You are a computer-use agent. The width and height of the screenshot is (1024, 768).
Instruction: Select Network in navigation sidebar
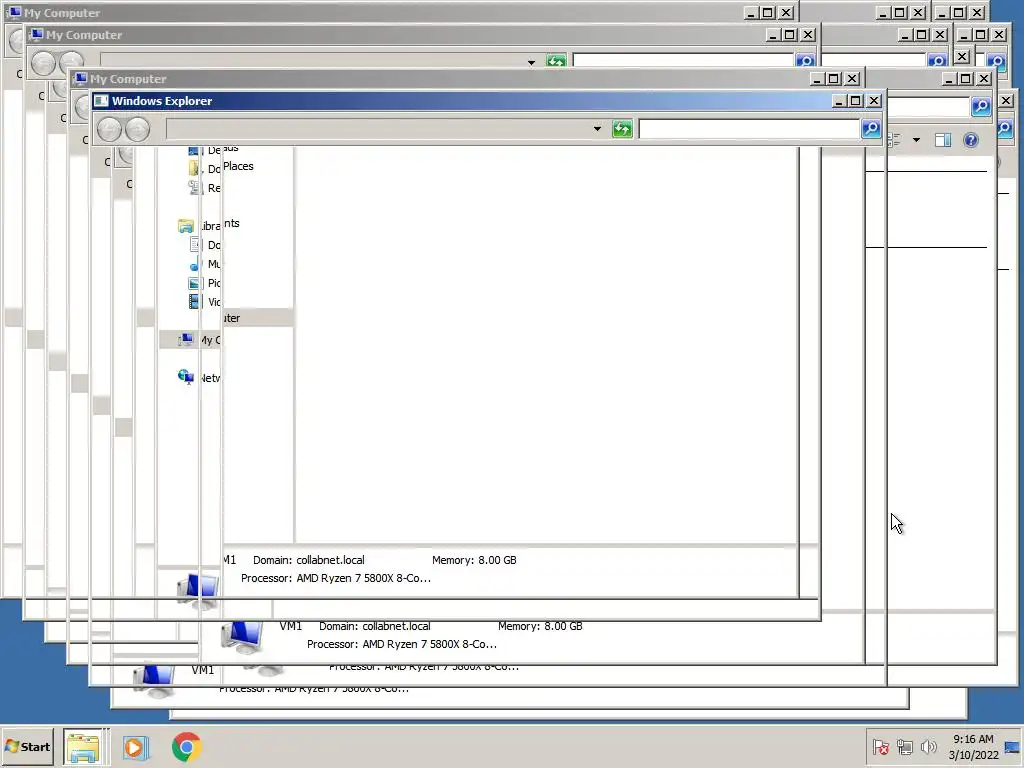[199, 377]
